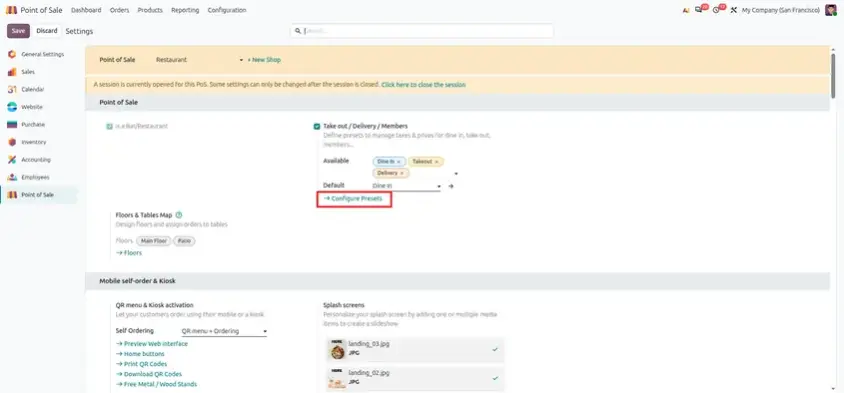The image size is (844, 393).
Task: Click the landing_03.jpg file thumbnail
Action: [337, 349]
